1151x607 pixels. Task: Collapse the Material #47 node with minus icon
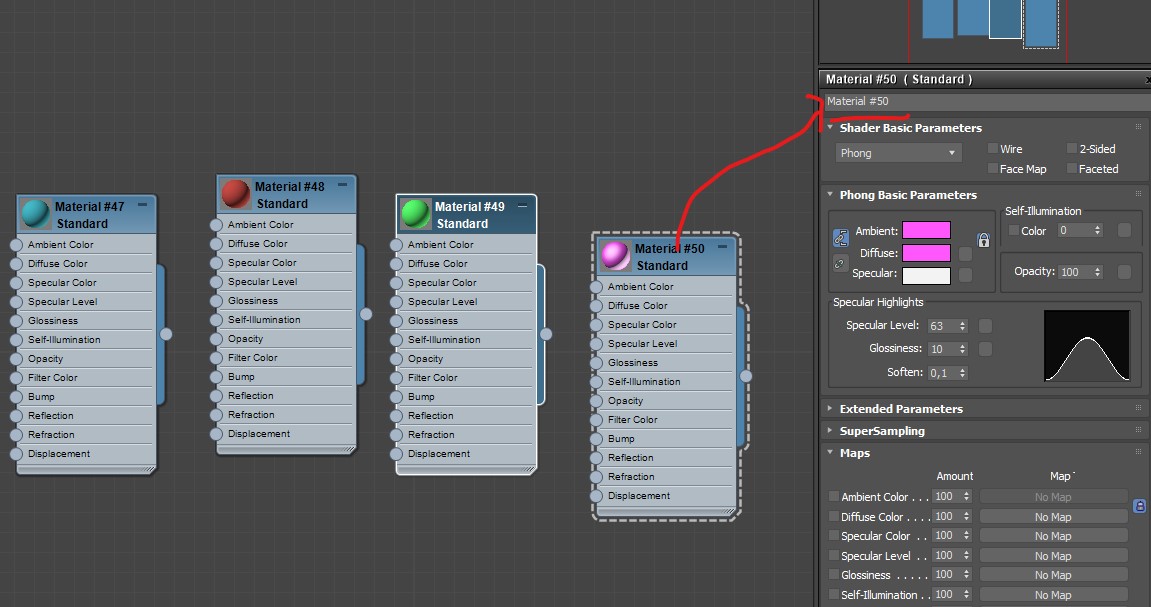point(142,205)
